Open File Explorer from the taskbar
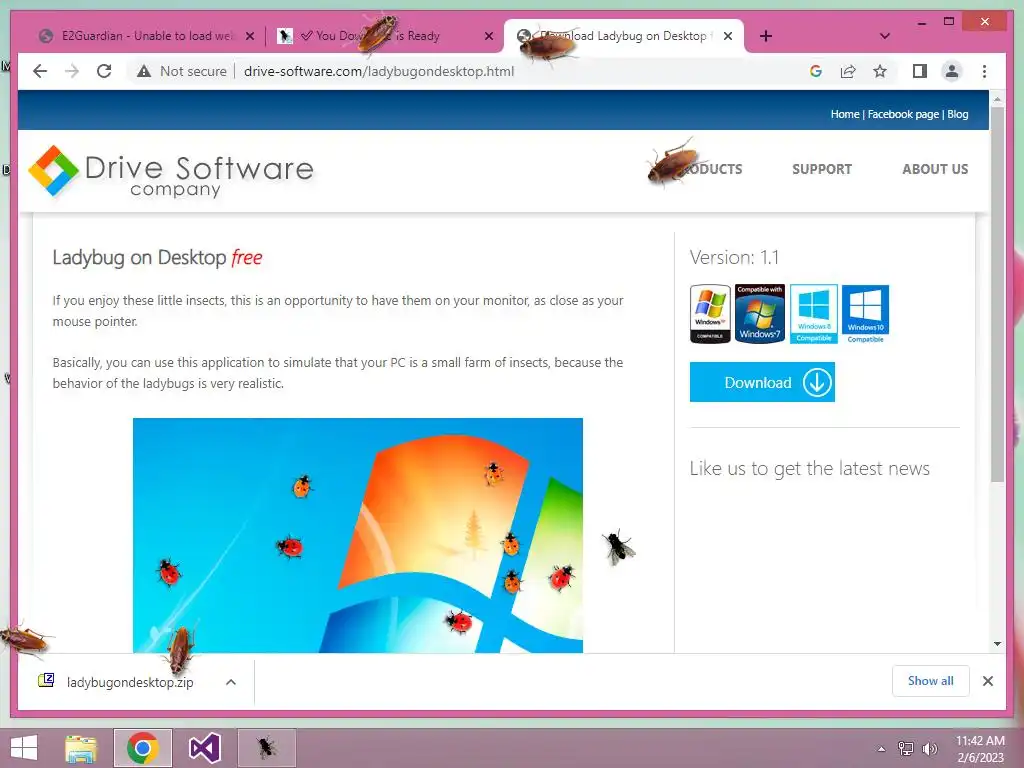 point(81,748)
